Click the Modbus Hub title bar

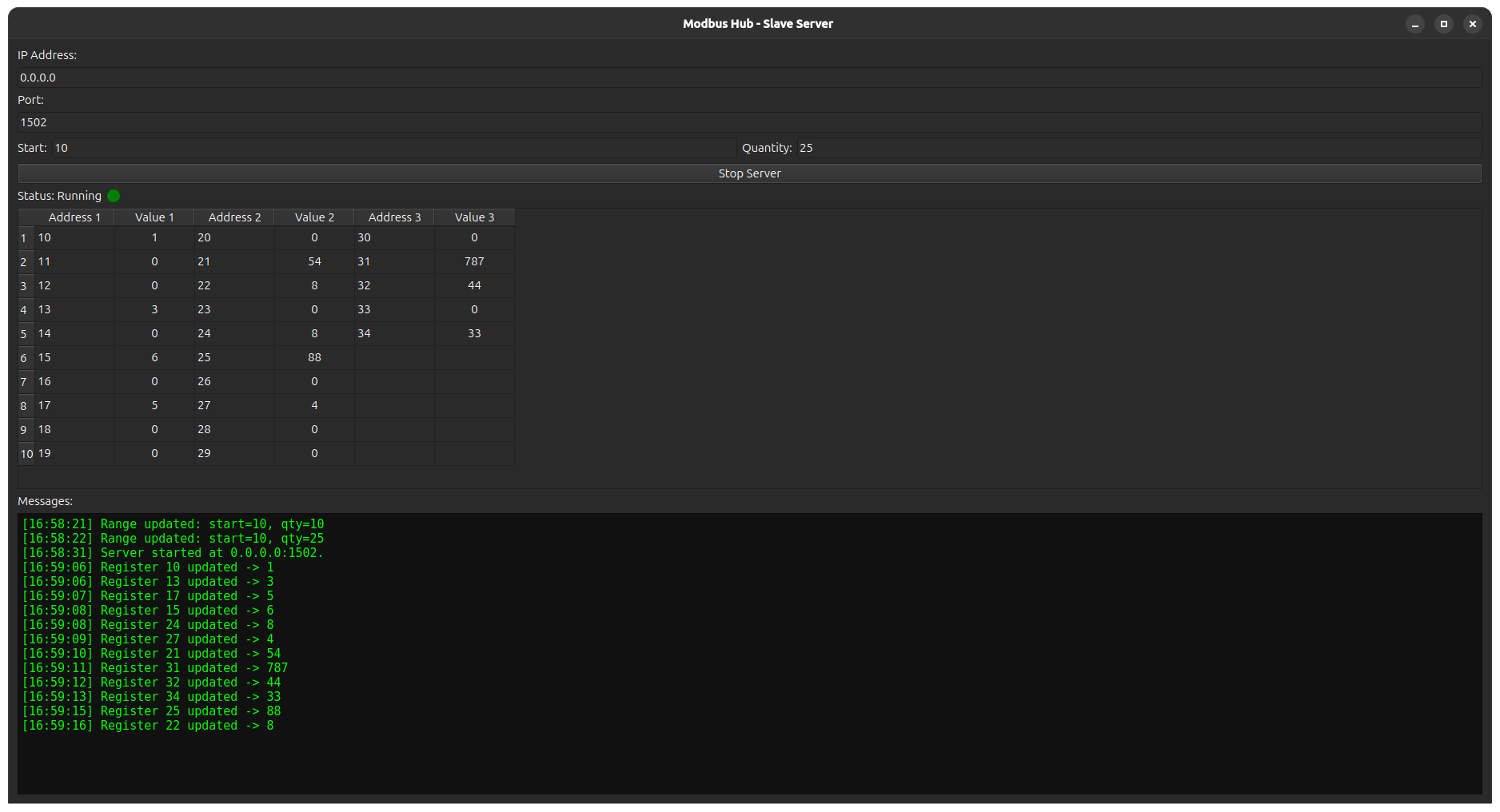[757, 23]
